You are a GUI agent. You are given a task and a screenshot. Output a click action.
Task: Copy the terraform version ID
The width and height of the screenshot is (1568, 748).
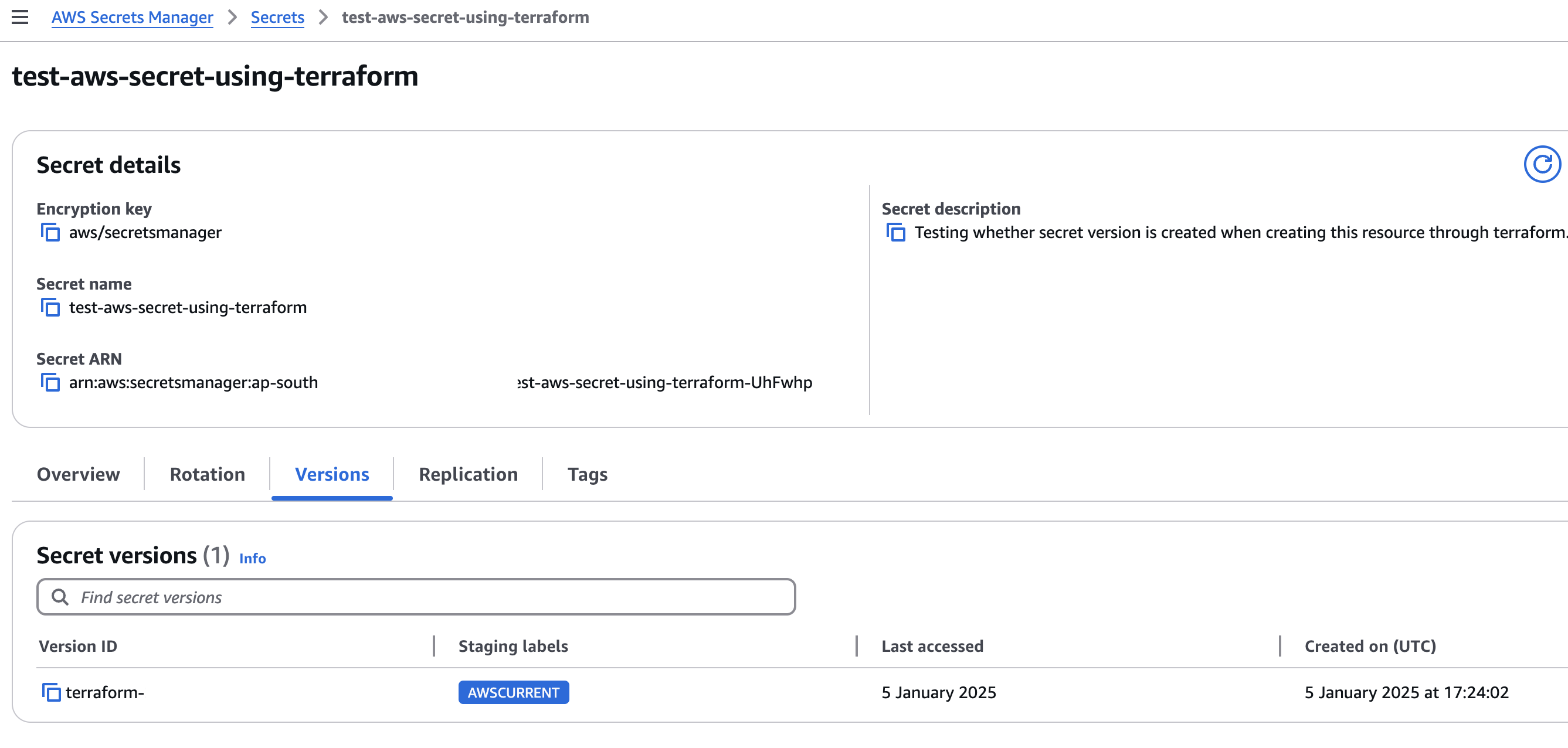51,693
